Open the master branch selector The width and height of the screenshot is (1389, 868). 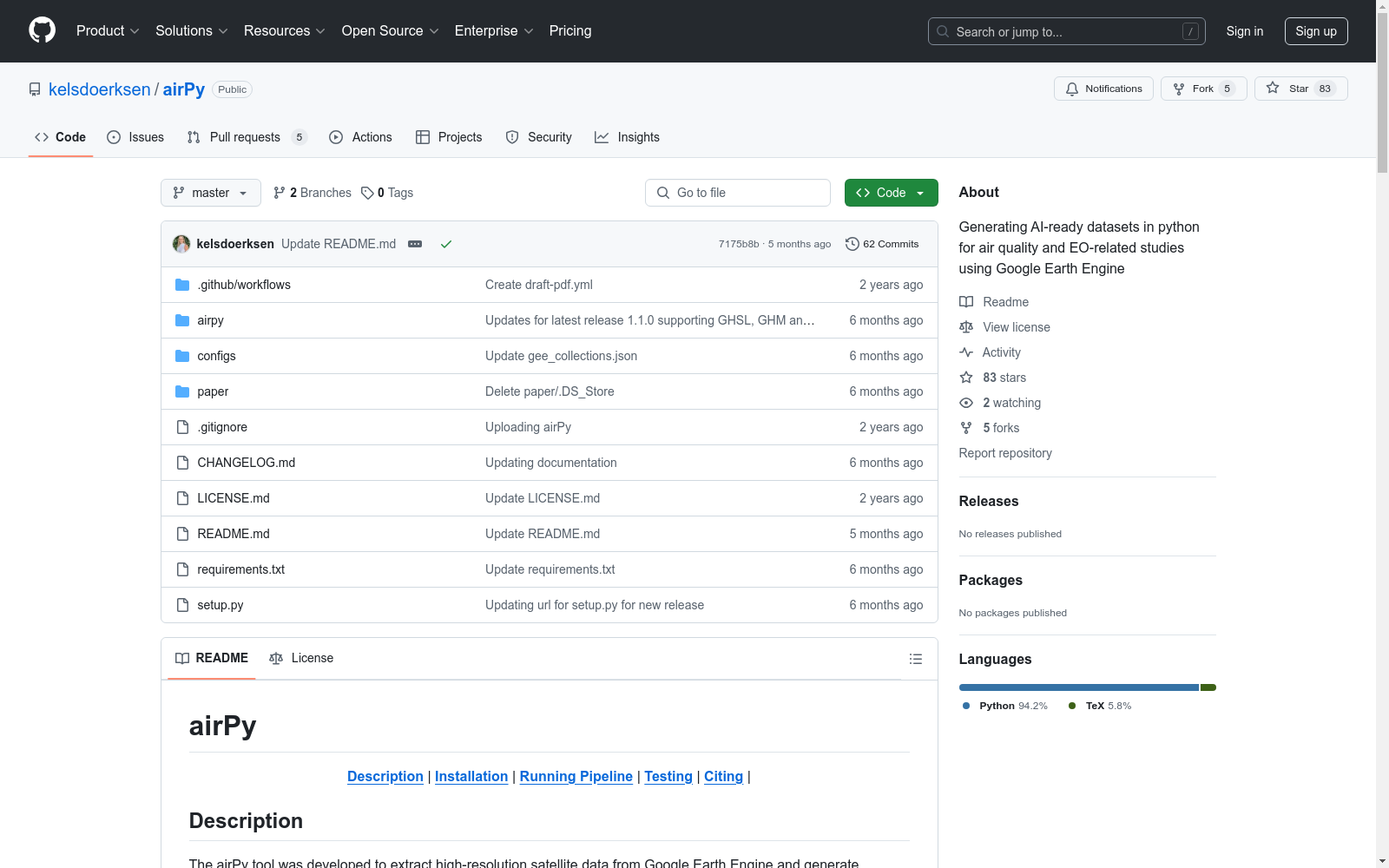point(211,193)
